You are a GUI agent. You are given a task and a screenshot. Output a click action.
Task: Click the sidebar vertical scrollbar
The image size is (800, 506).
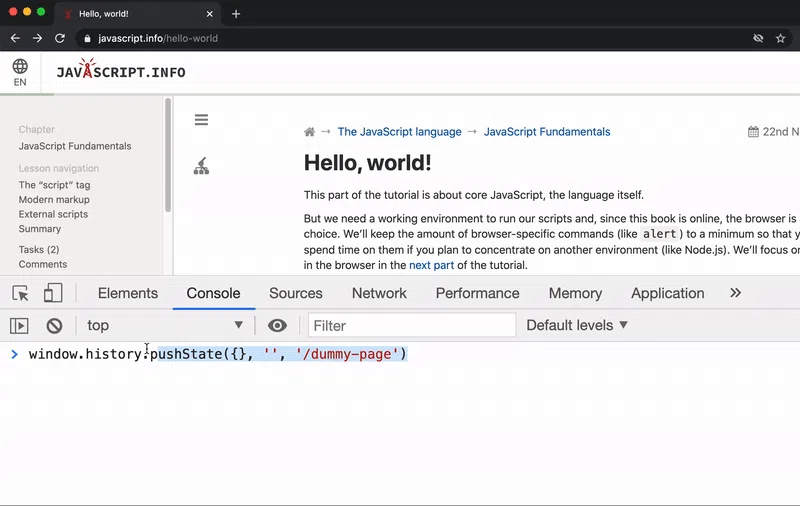[x=168, y=155]
